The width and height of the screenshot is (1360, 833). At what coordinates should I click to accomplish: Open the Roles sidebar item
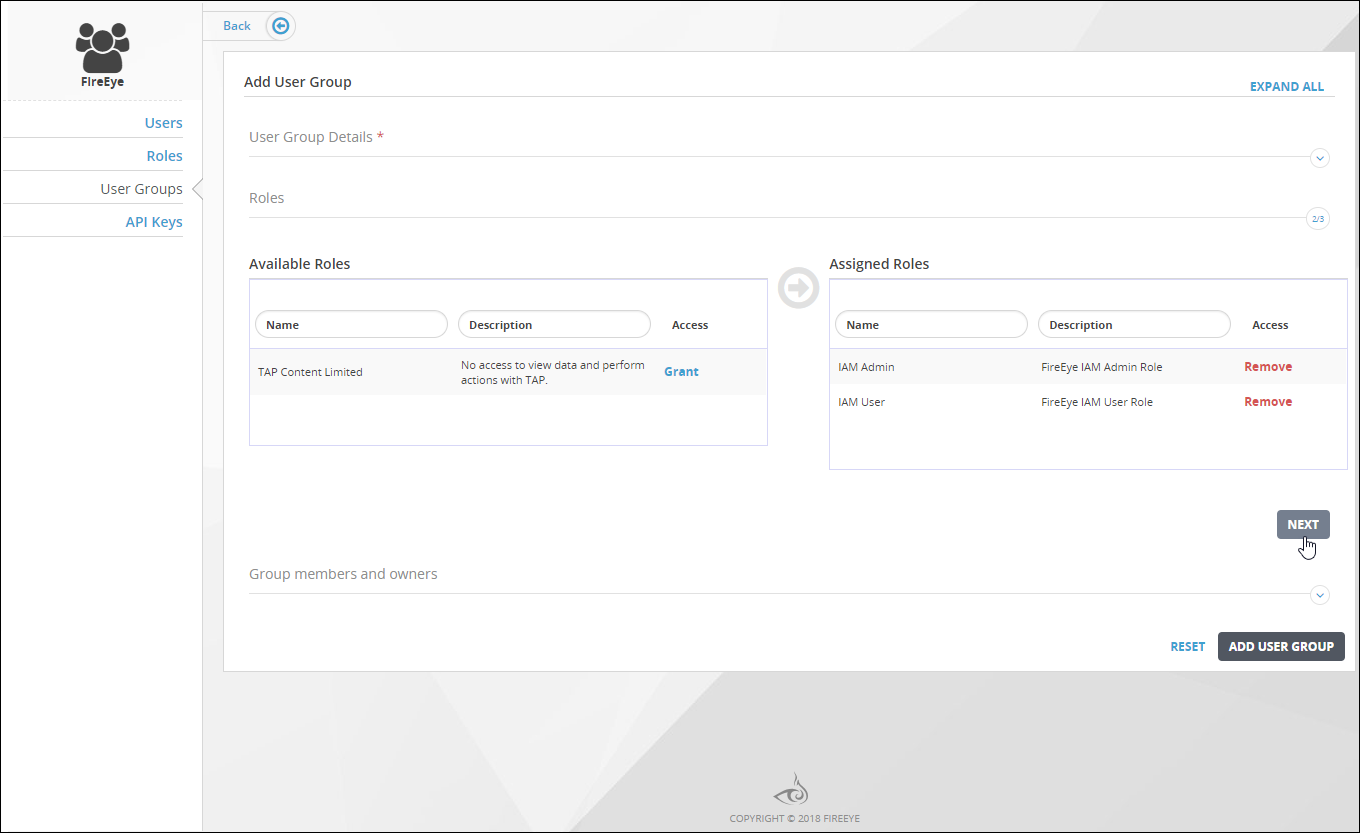click(x=165, y=156)
